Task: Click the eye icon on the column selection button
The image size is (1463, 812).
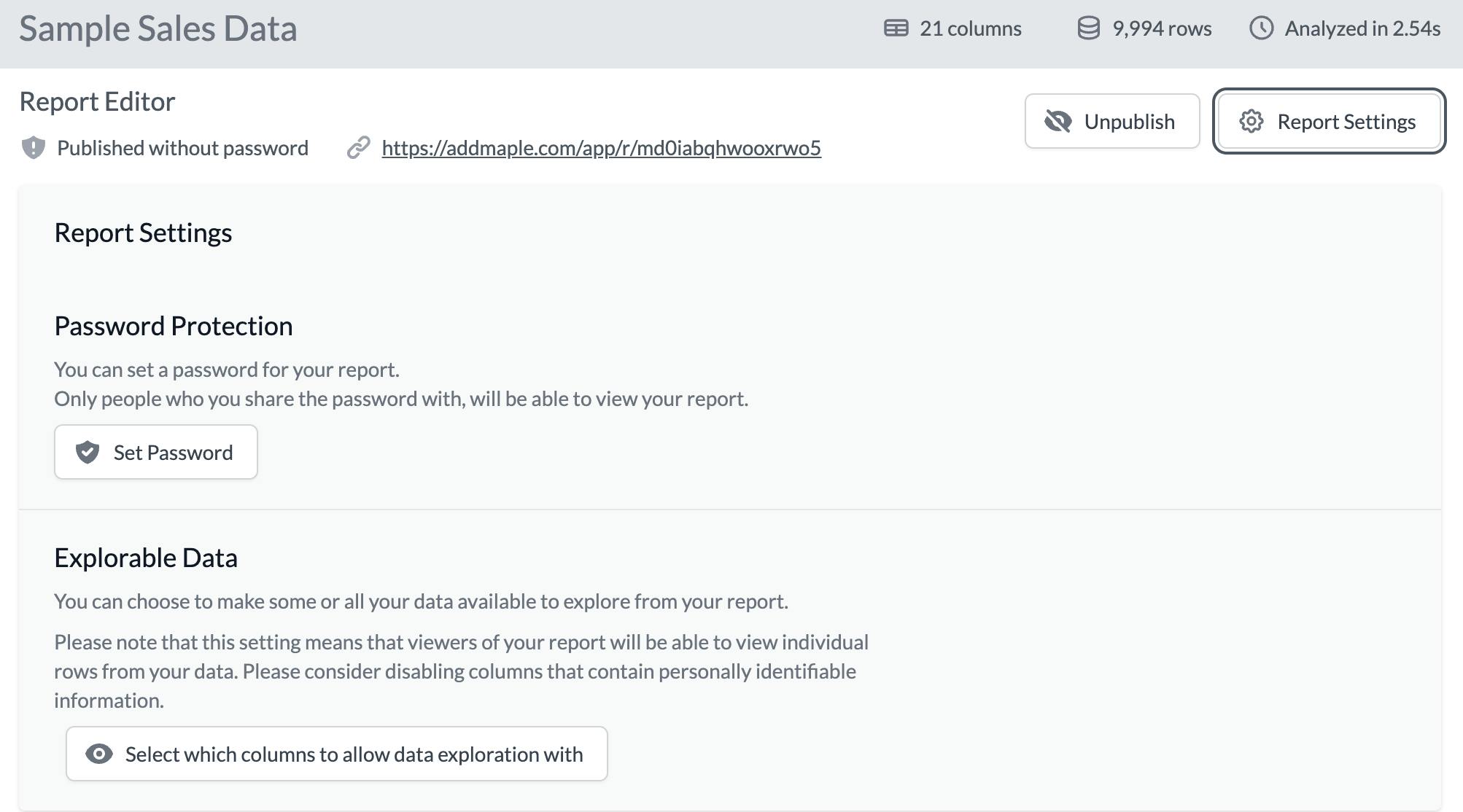Action: pos(99,754)
